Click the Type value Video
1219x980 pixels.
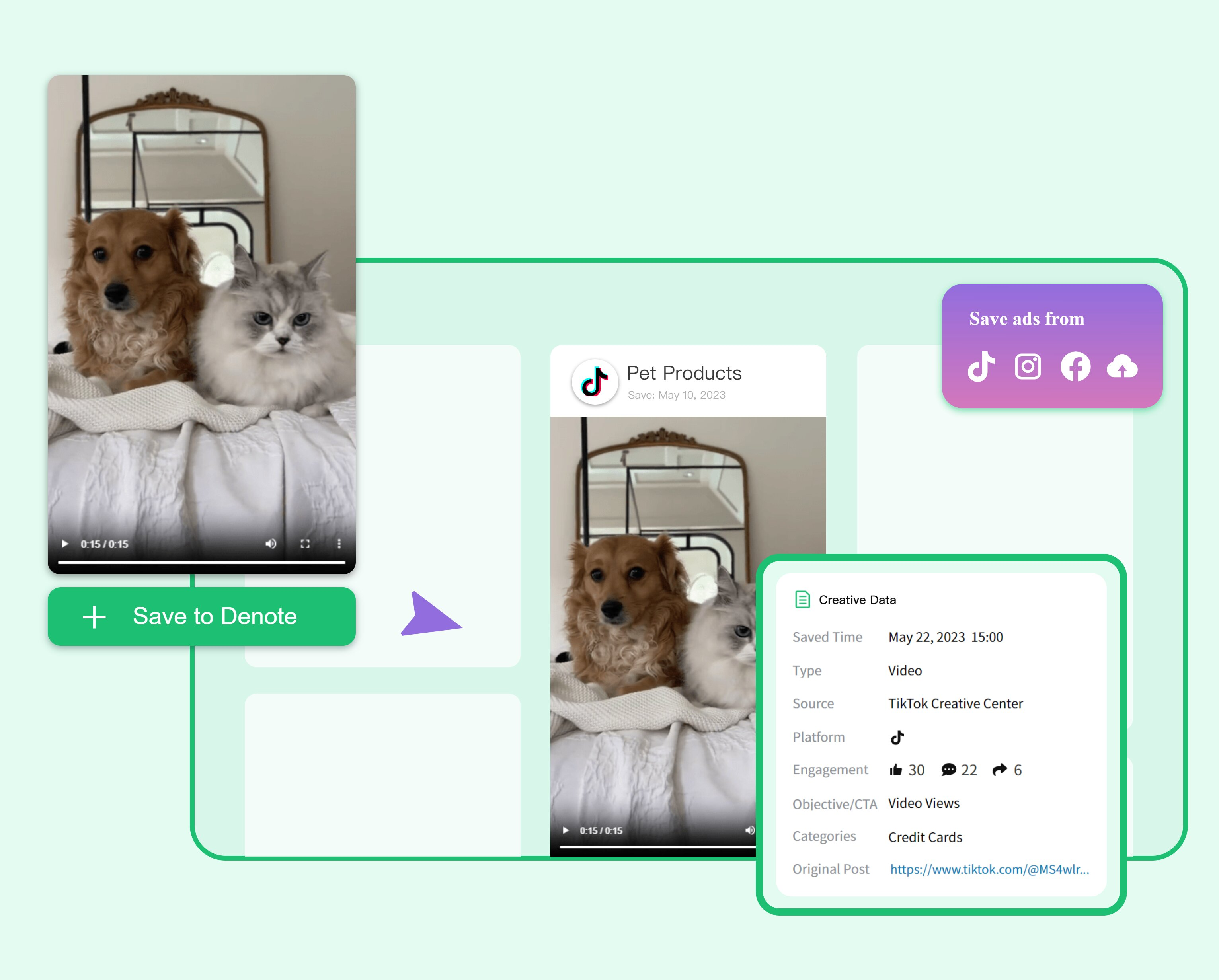coord(905,670)
